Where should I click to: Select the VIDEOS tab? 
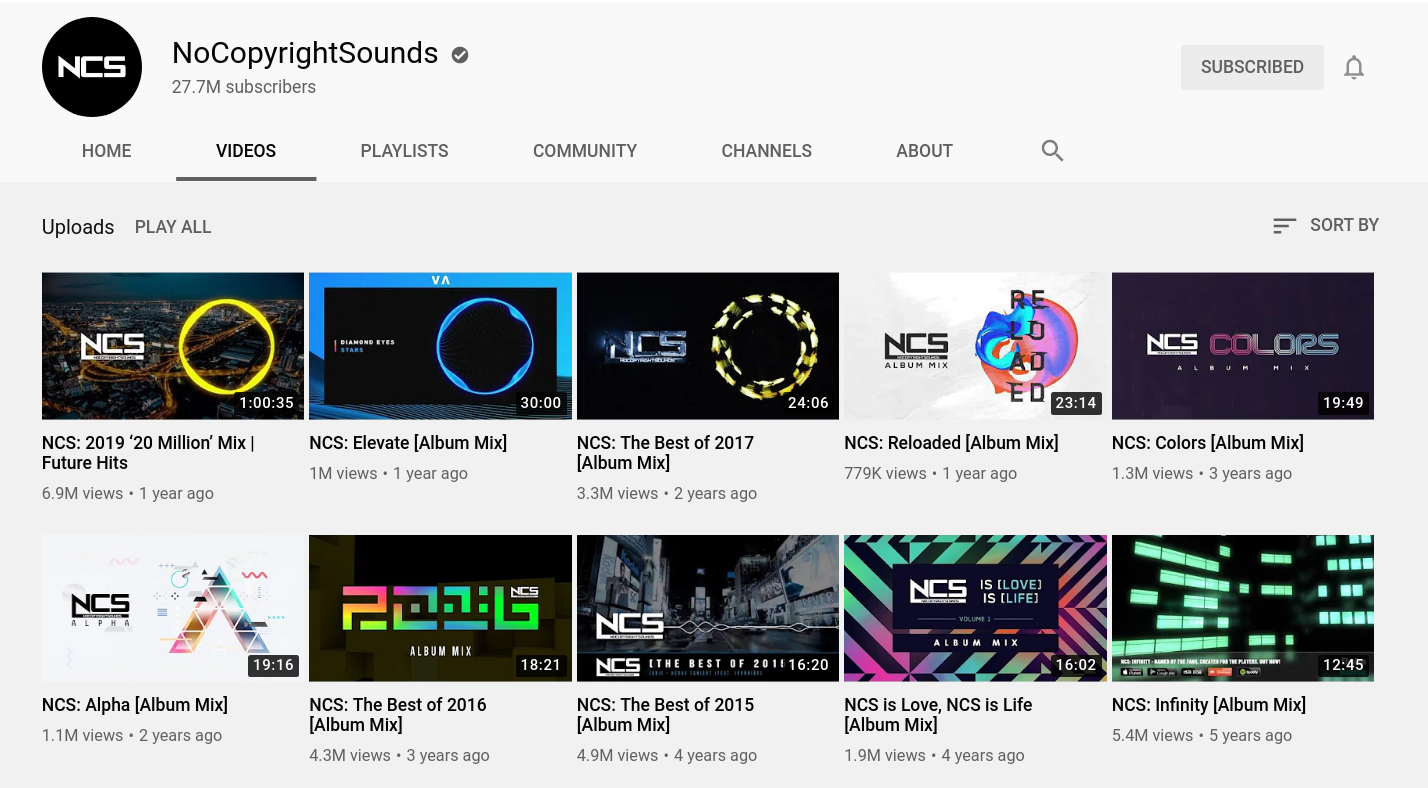click(246, 151)
